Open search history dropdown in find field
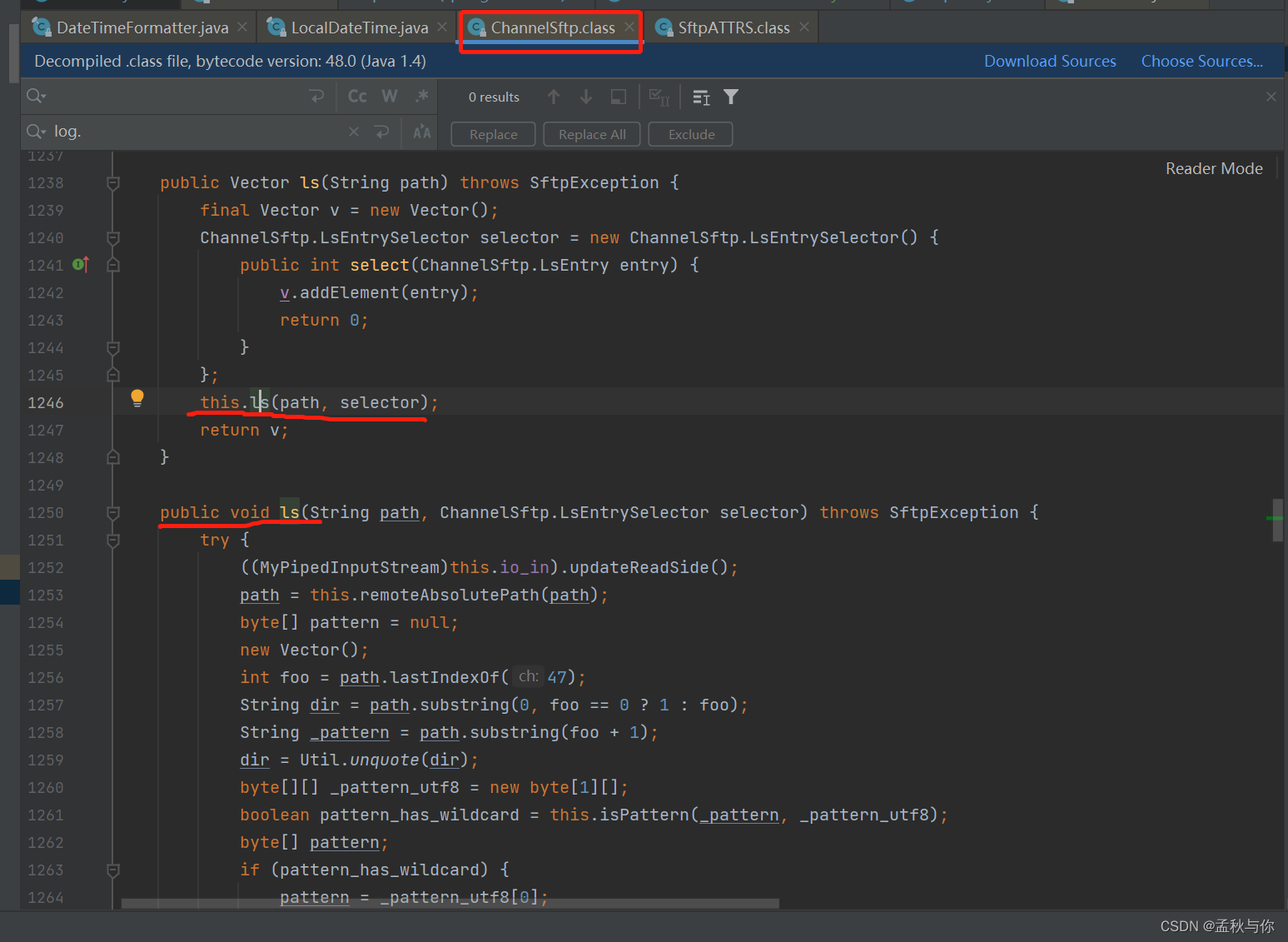The image size is (1288, 942). (x=36, y=96)
